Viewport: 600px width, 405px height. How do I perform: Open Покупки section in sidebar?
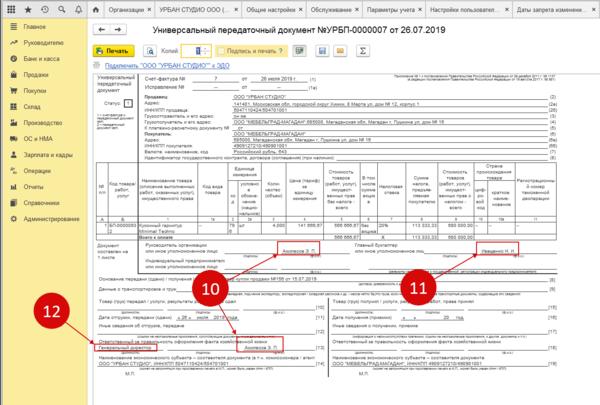tap(35, 91)
